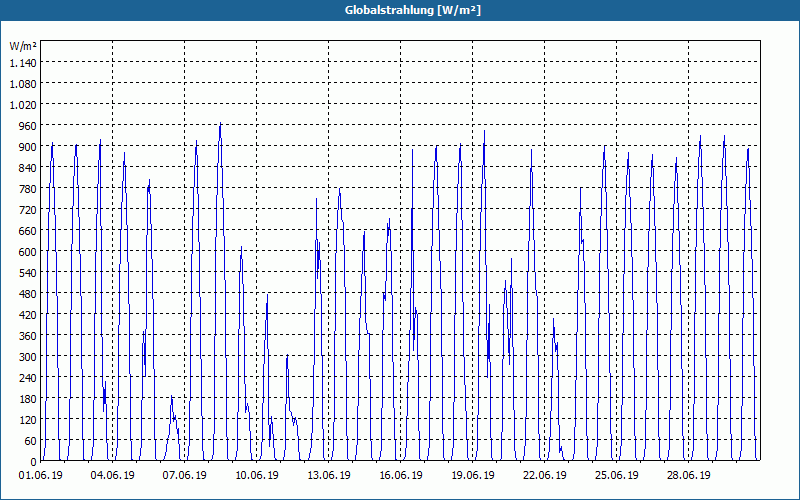Click the 420 y-axis label

coord(28,314)
